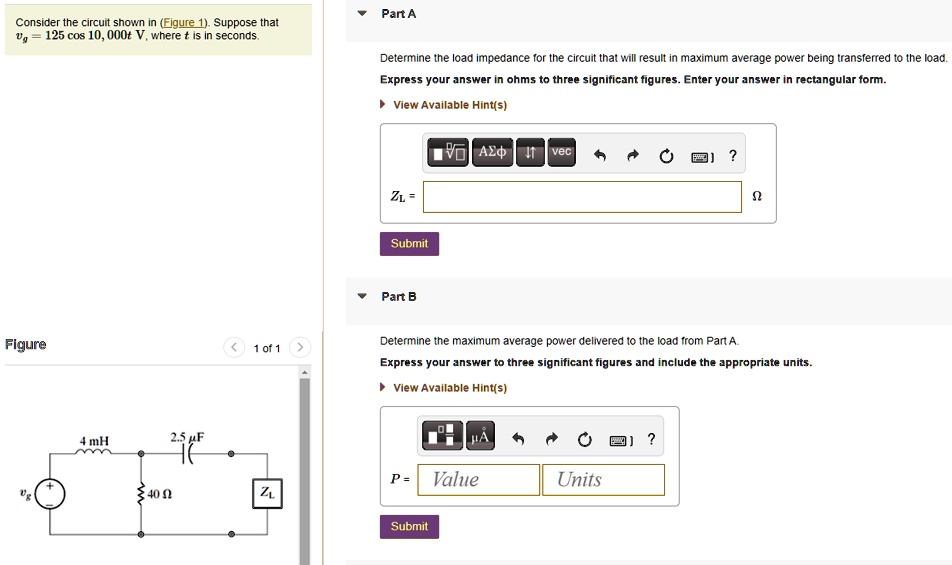Submit the Part B answer
Image resolution: width=952 pixels, height=565 pixels.
tap(409, 526)
